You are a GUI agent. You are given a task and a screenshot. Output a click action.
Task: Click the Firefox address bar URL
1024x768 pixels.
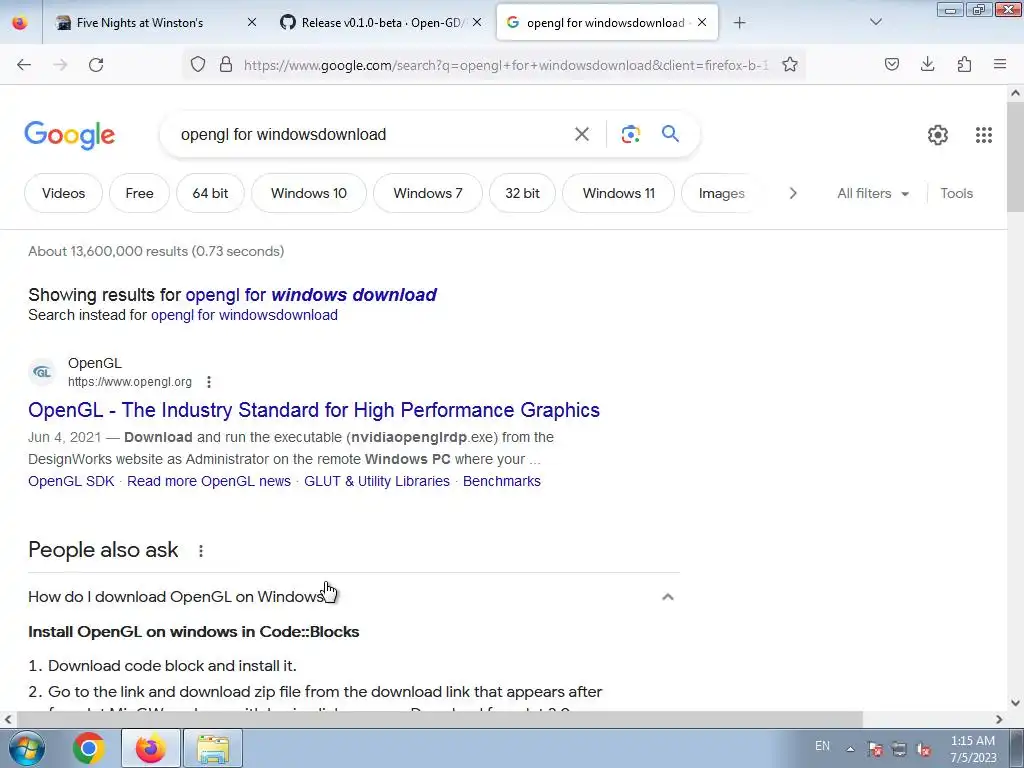(506, 65)
